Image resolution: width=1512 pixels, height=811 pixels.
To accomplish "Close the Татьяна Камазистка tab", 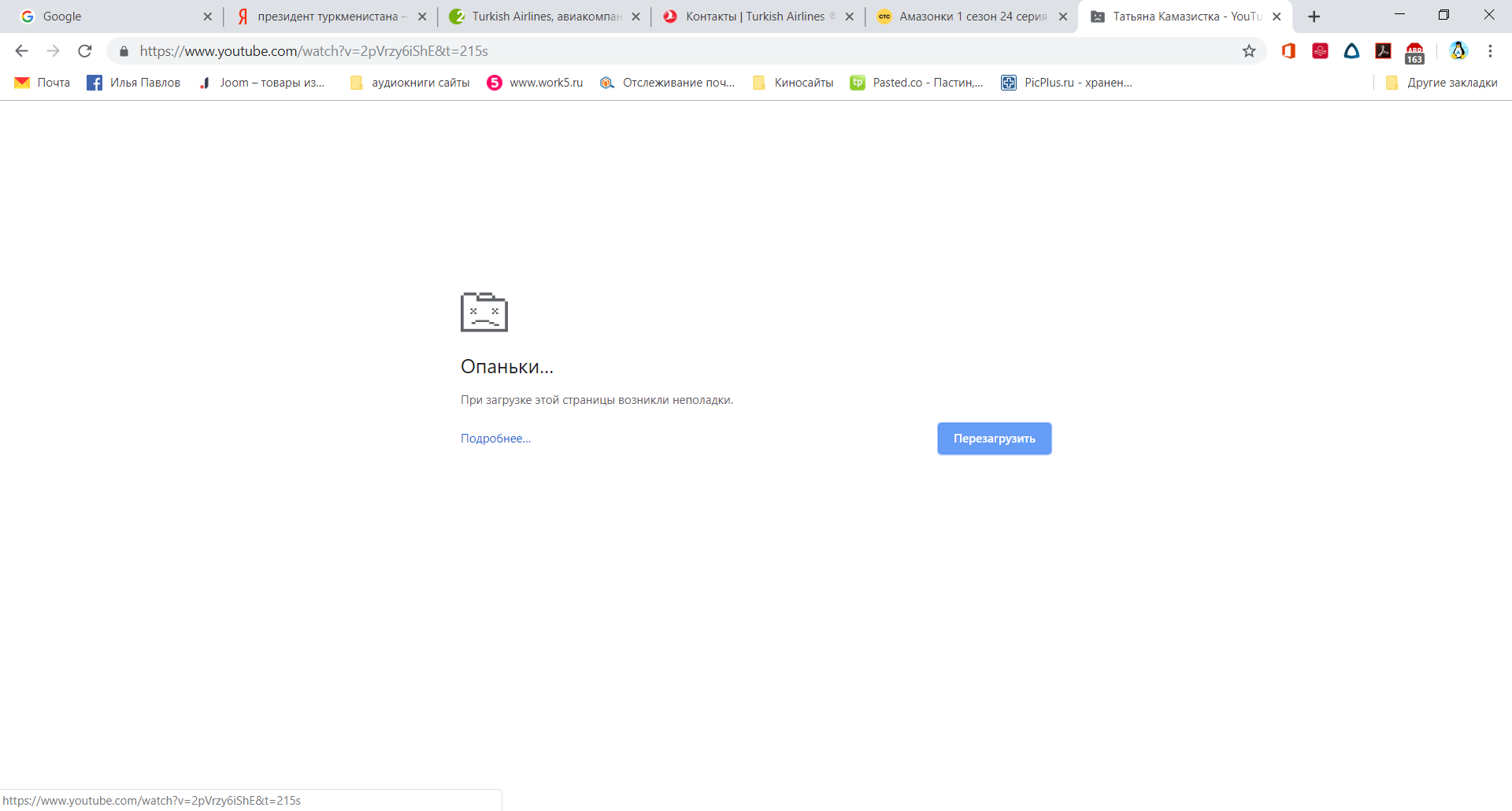I will click(x=1277, y=17).
